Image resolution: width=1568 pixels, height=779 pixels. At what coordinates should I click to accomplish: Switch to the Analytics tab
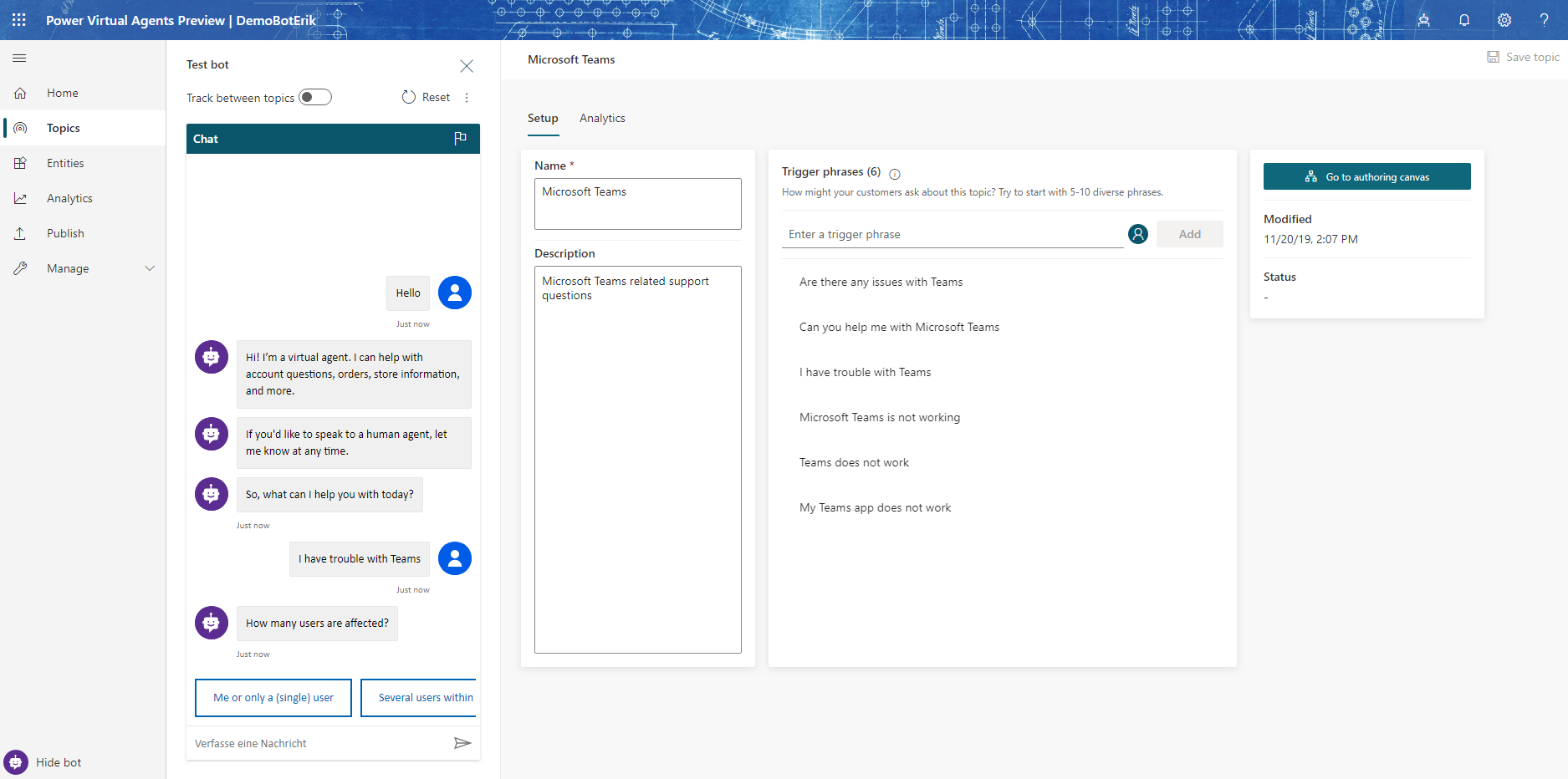(x=602, y=119)
